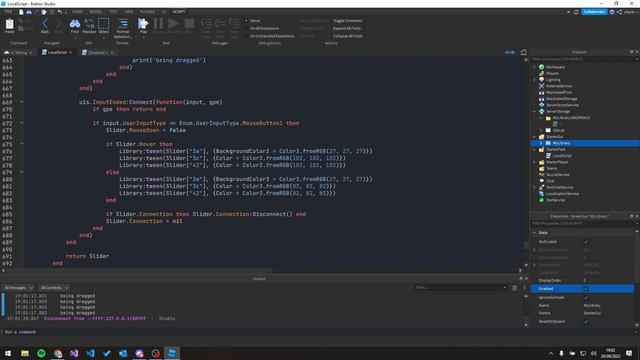Toggle the IgnoreGuiInset property checkbox
The width and height of the screenshot is (640, 360).
point(586,298)
